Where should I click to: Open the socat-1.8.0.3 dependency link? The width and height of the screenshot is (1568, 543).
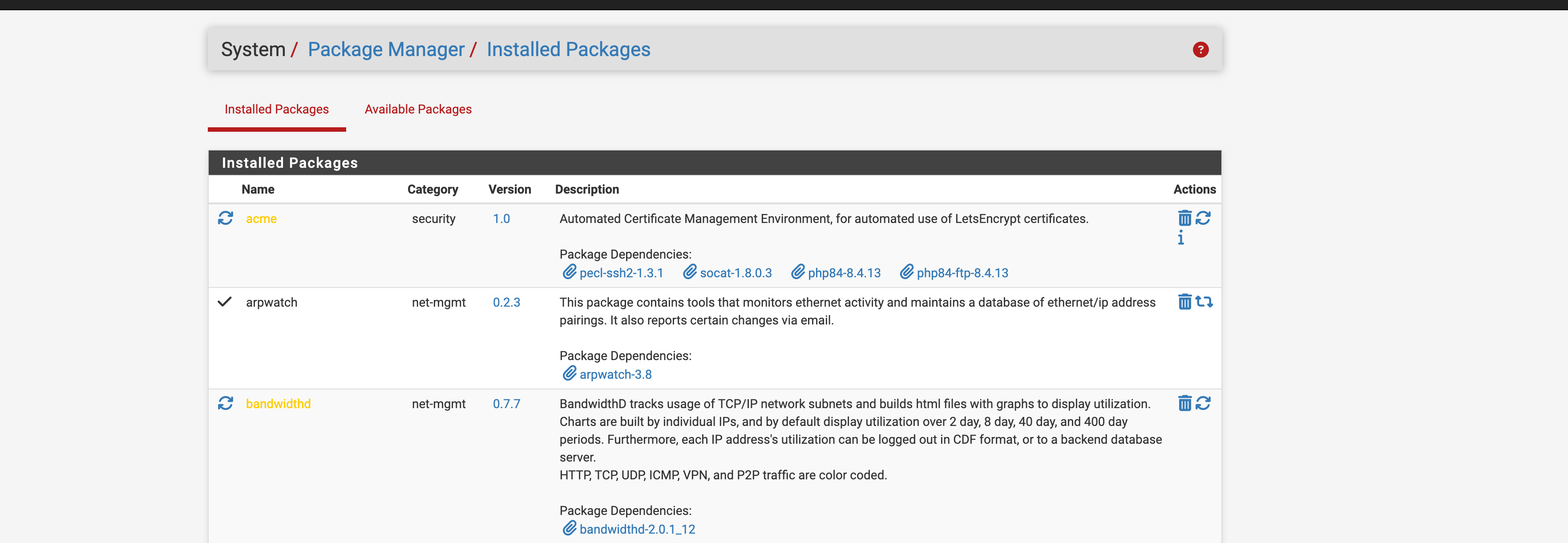click(736, 273)
